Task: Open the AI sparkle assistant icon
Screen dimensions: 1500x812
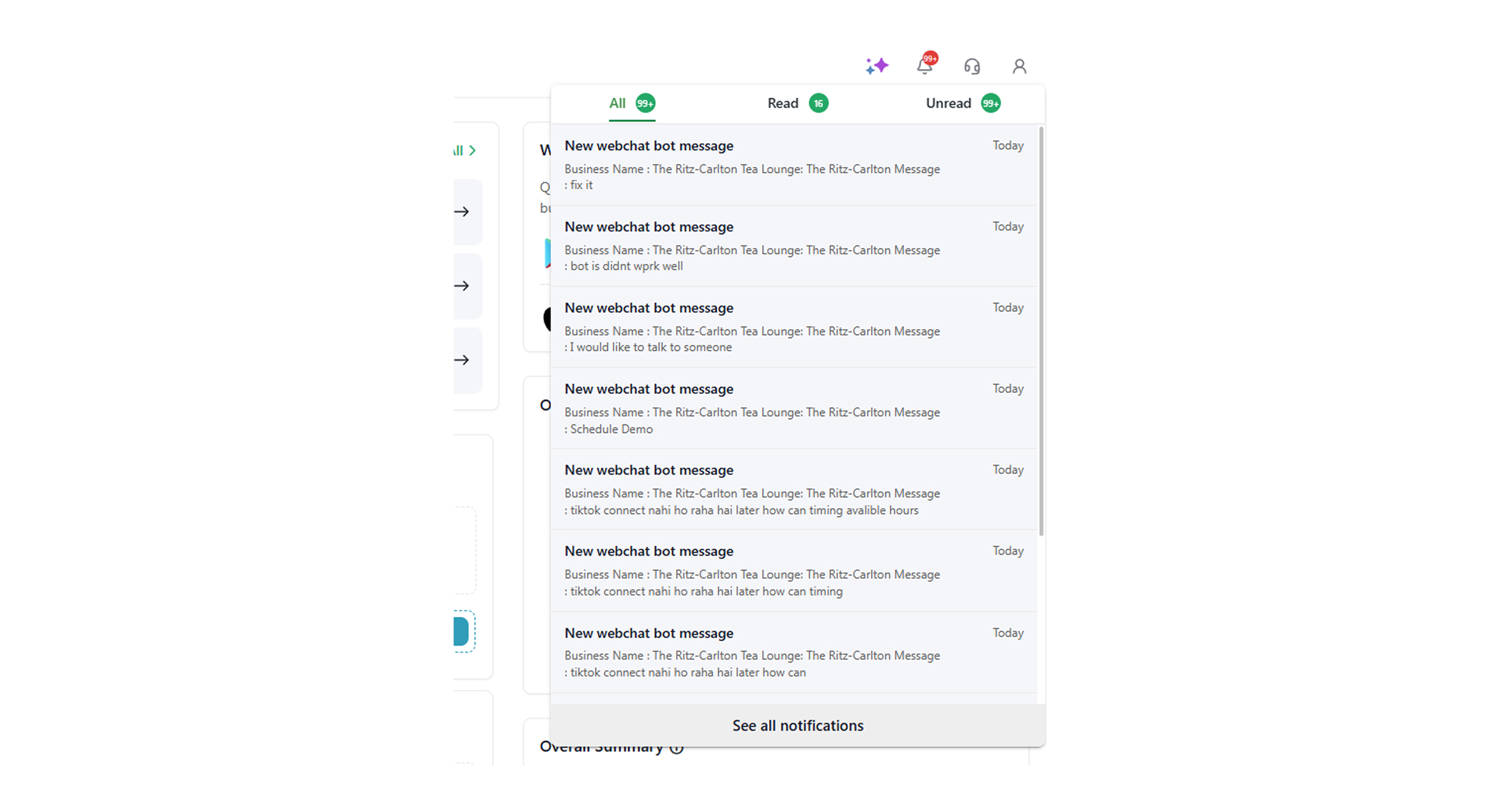Action: click(877, 66)
